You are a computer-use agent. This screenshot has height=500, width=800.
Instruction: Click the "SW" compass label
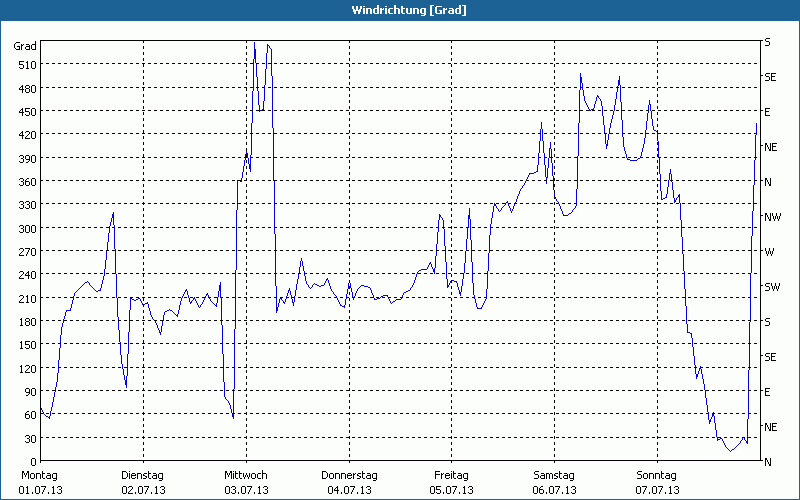point(772,287)
